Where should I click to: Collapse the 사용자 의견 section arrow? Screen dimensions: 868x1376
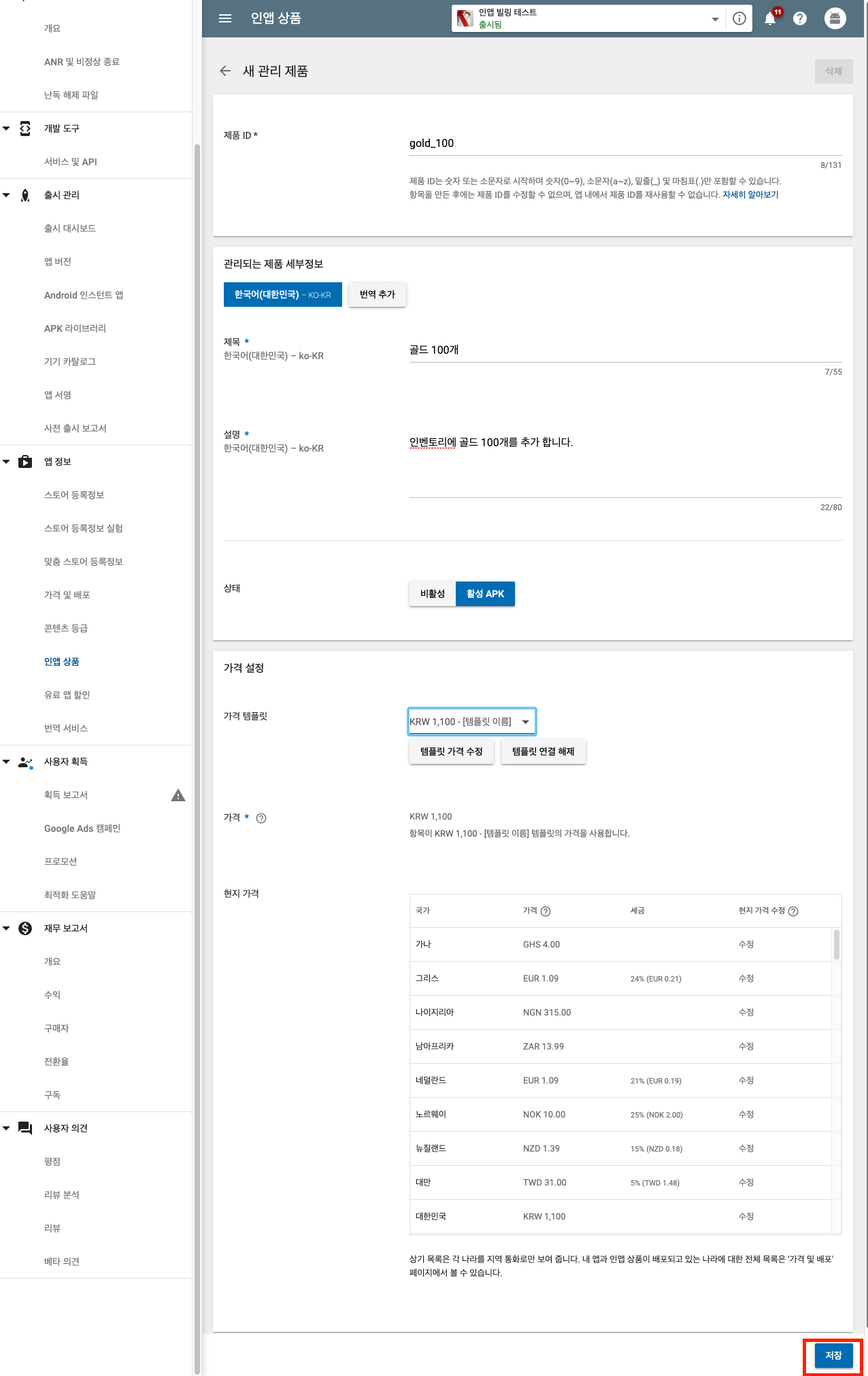pyautogui.click(x=6, y=1128)
